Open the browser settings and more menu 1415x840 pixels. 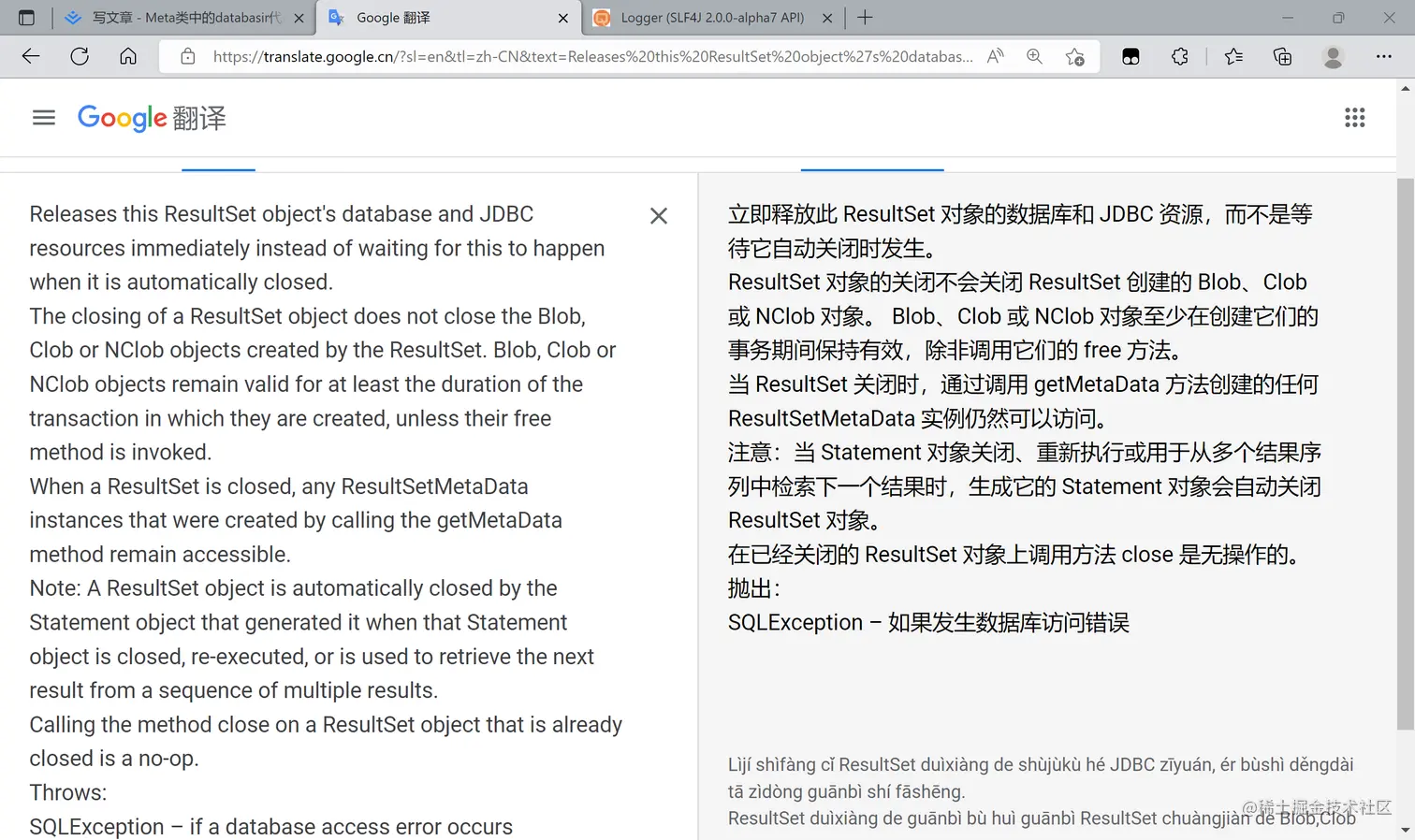[x=1384, y=56]
